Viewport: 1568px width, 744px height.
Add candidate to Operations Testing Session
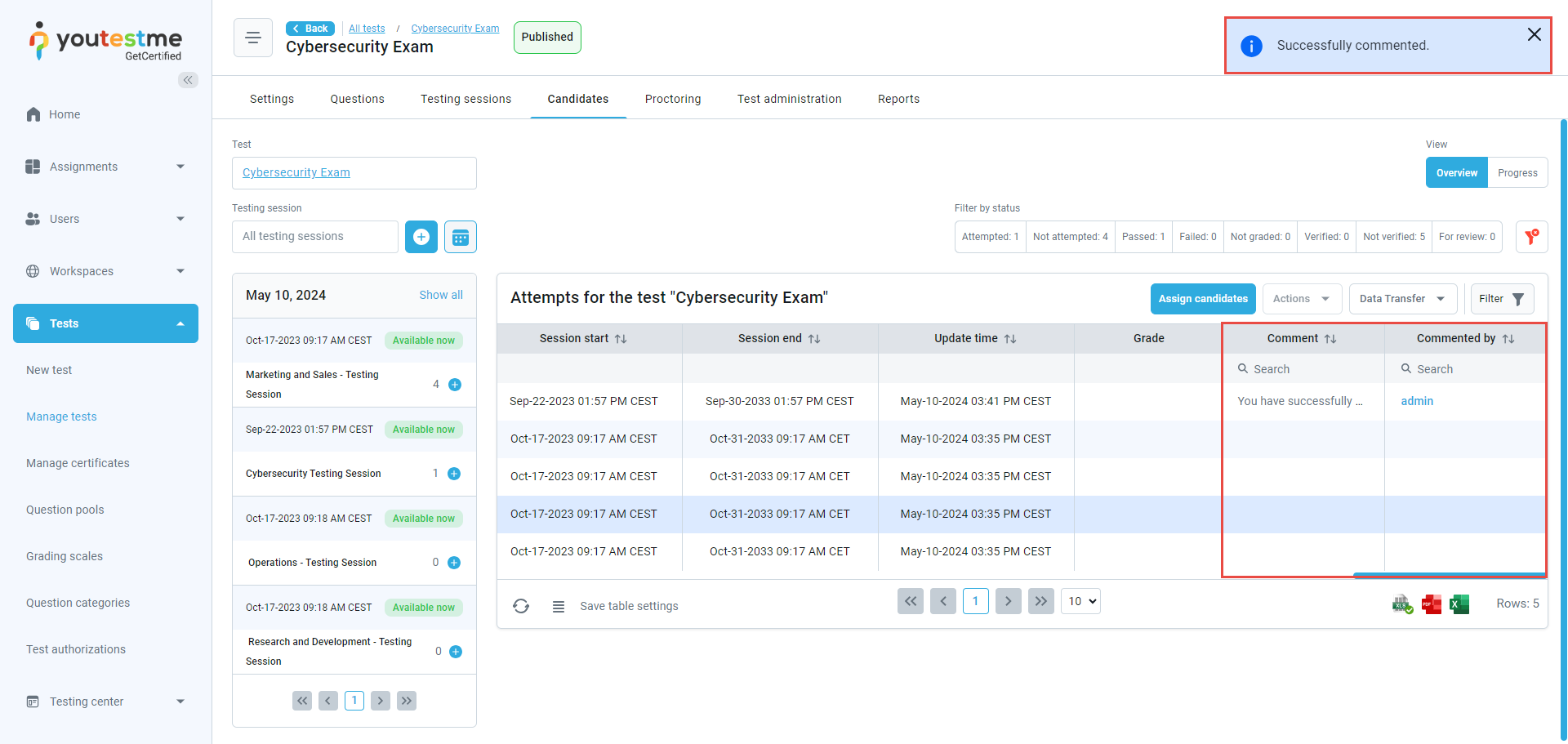pyautogui.click(x=454, y=563)
